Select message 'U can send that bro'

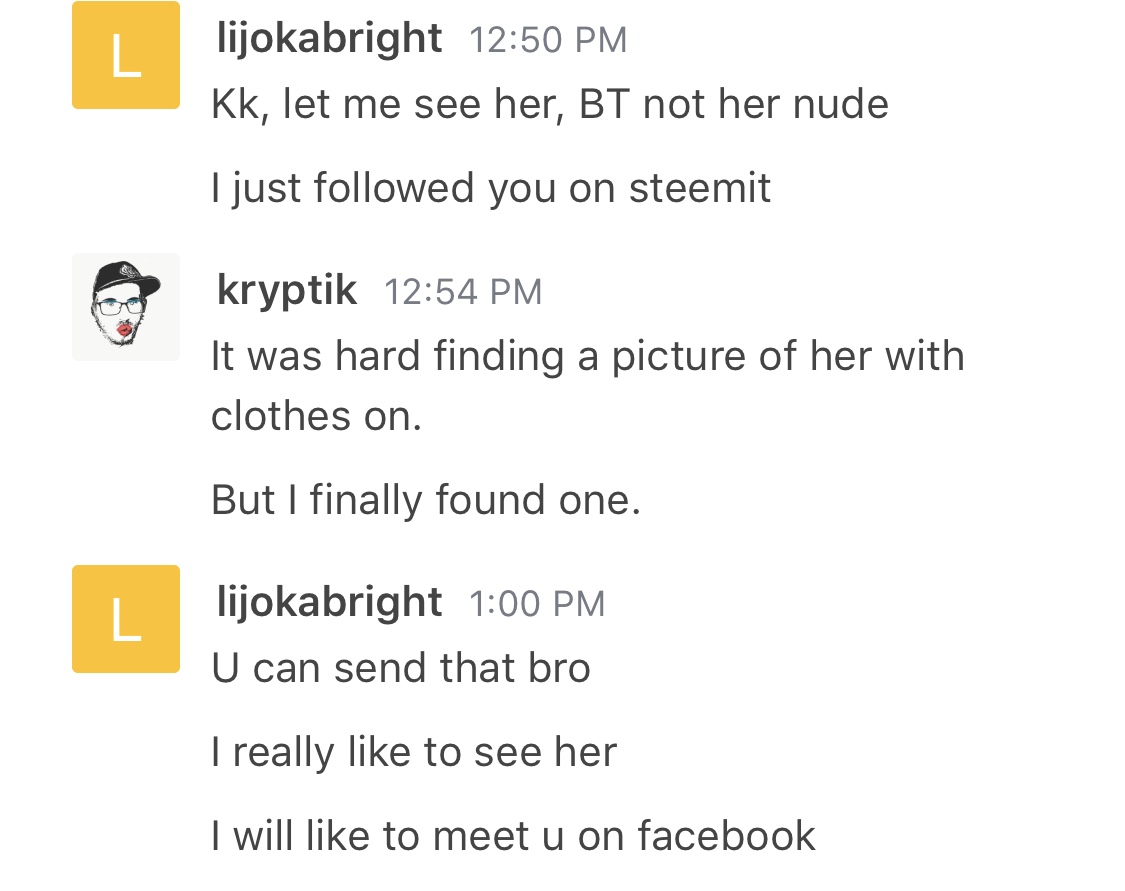pyautogui.click(x=400, y=669)
